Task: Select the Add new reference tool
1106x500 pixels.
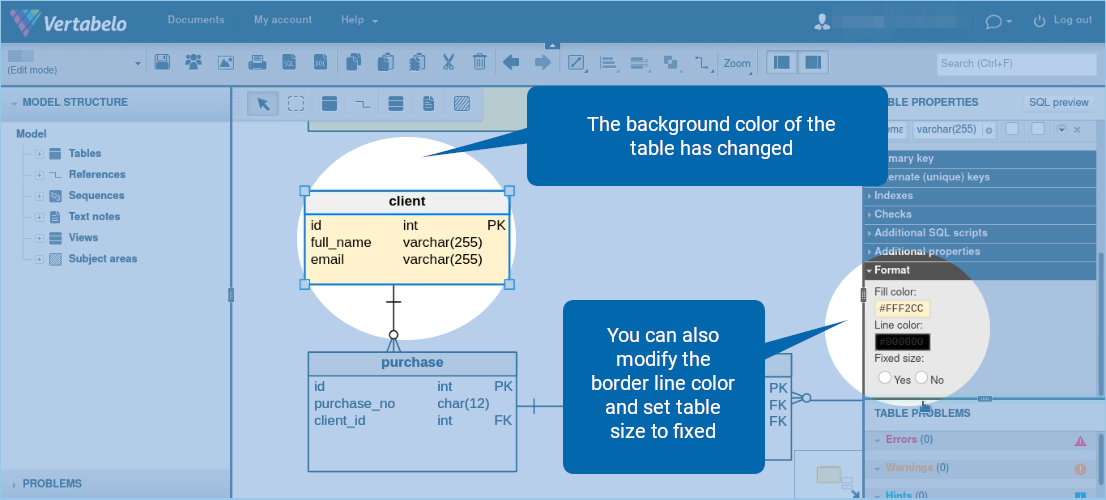Action: [363, 104]
